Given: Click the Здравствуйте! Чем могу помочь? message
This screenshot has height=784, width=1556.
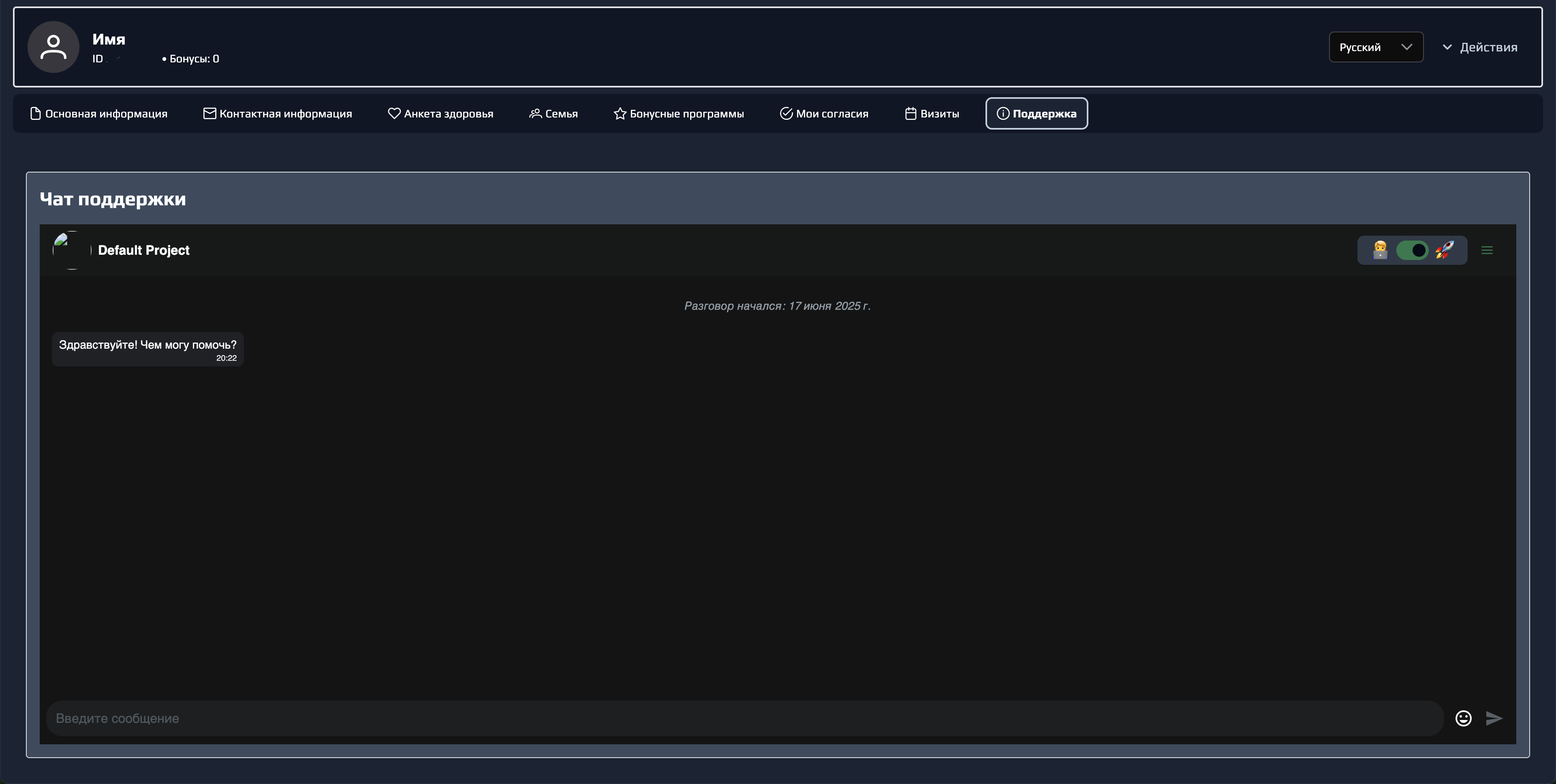Looking at the screenshot, I should (148, 349).
